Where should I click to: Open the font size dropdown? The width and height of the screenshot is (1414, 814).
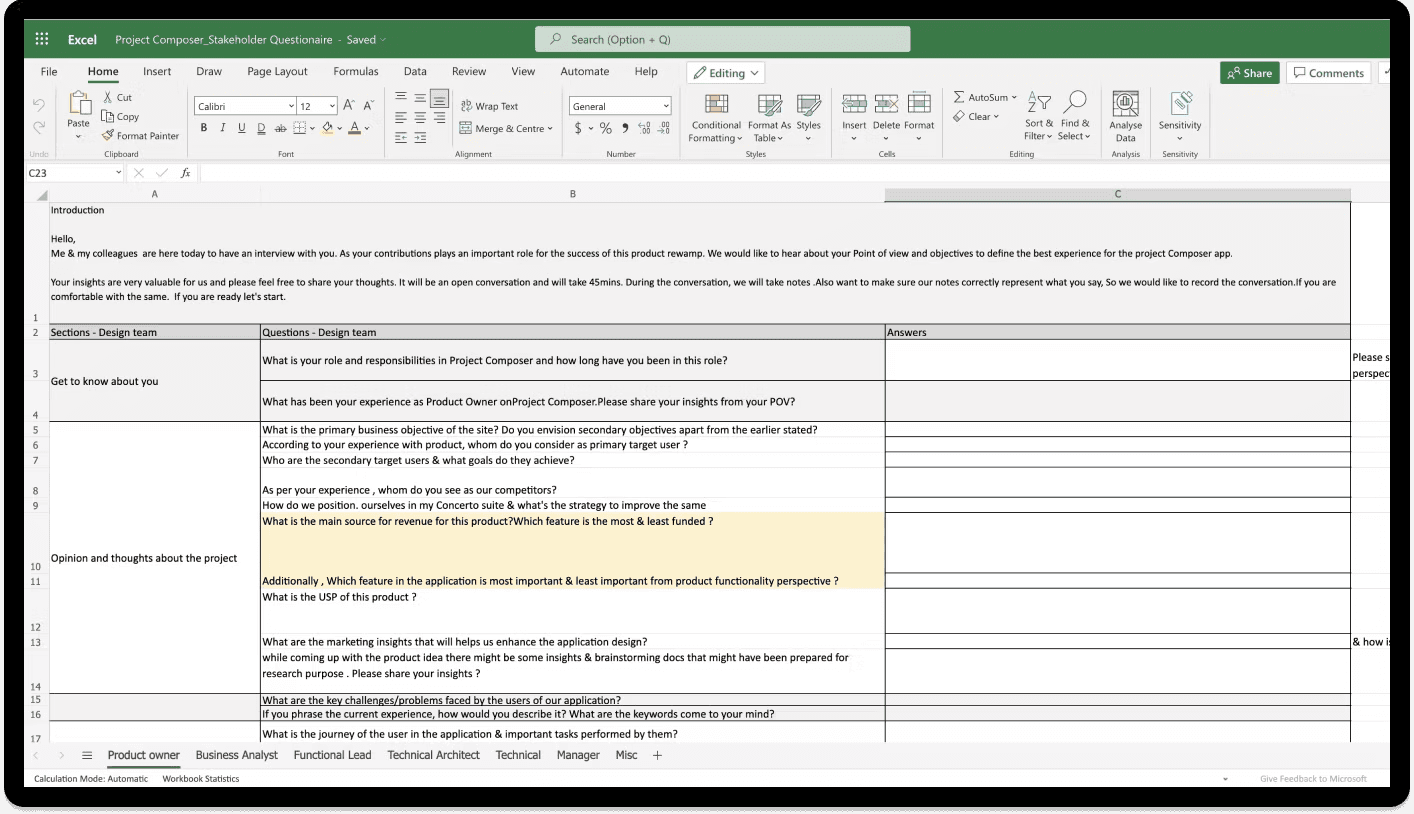[x=332, y=106]
